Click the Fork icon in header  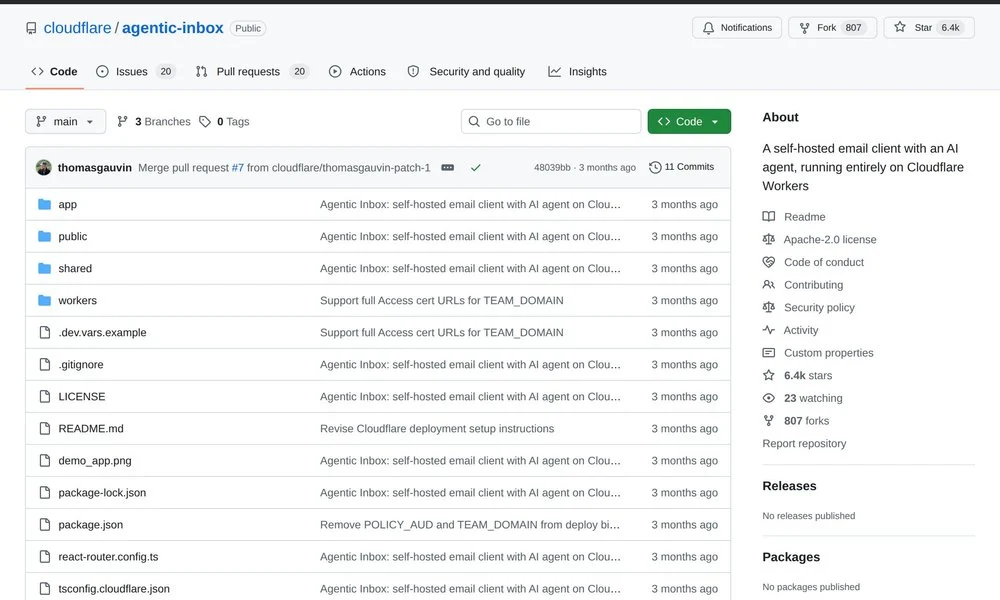(804, 28)
